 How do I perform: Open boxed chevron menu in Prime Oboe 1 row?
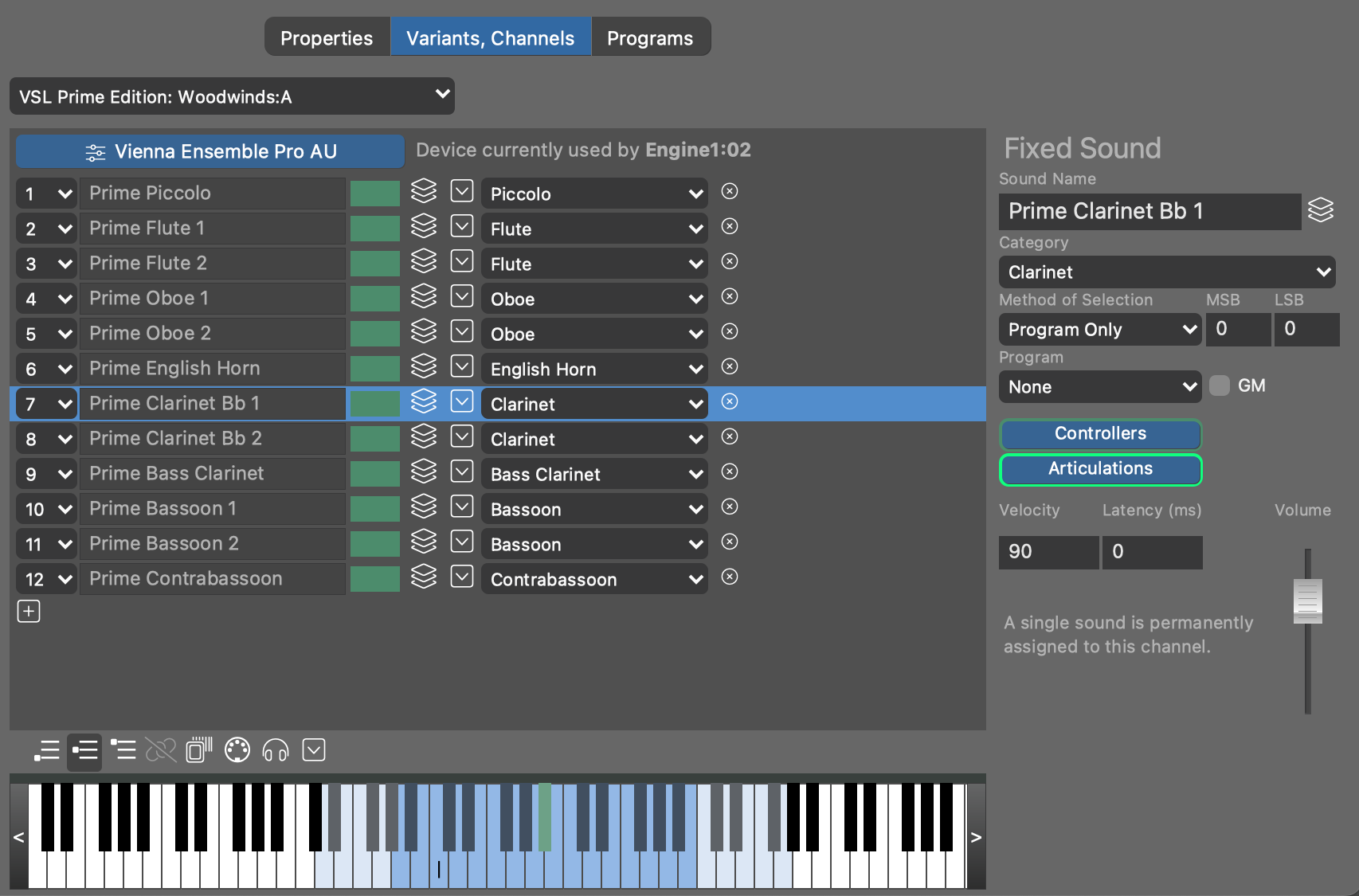[462, 296]
